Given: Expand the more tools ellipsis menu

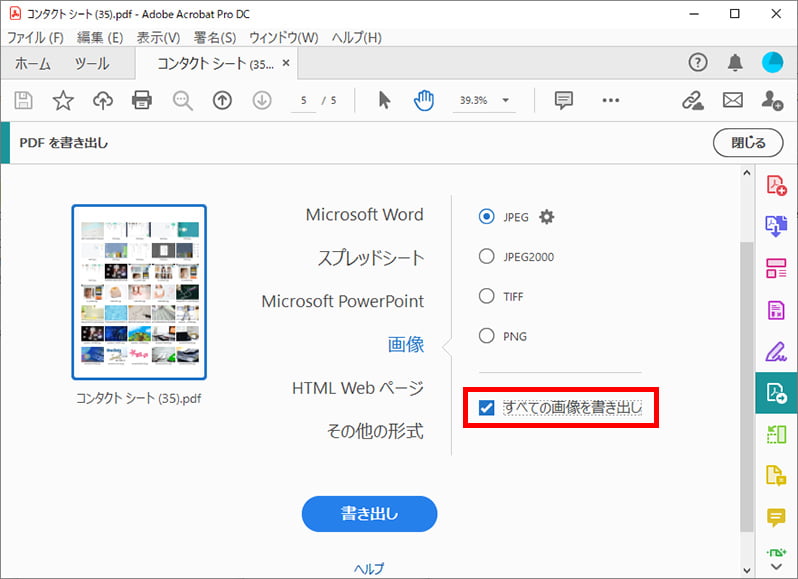Looking at the screenshot, I should pyautogui.click(x=611, y=100).
